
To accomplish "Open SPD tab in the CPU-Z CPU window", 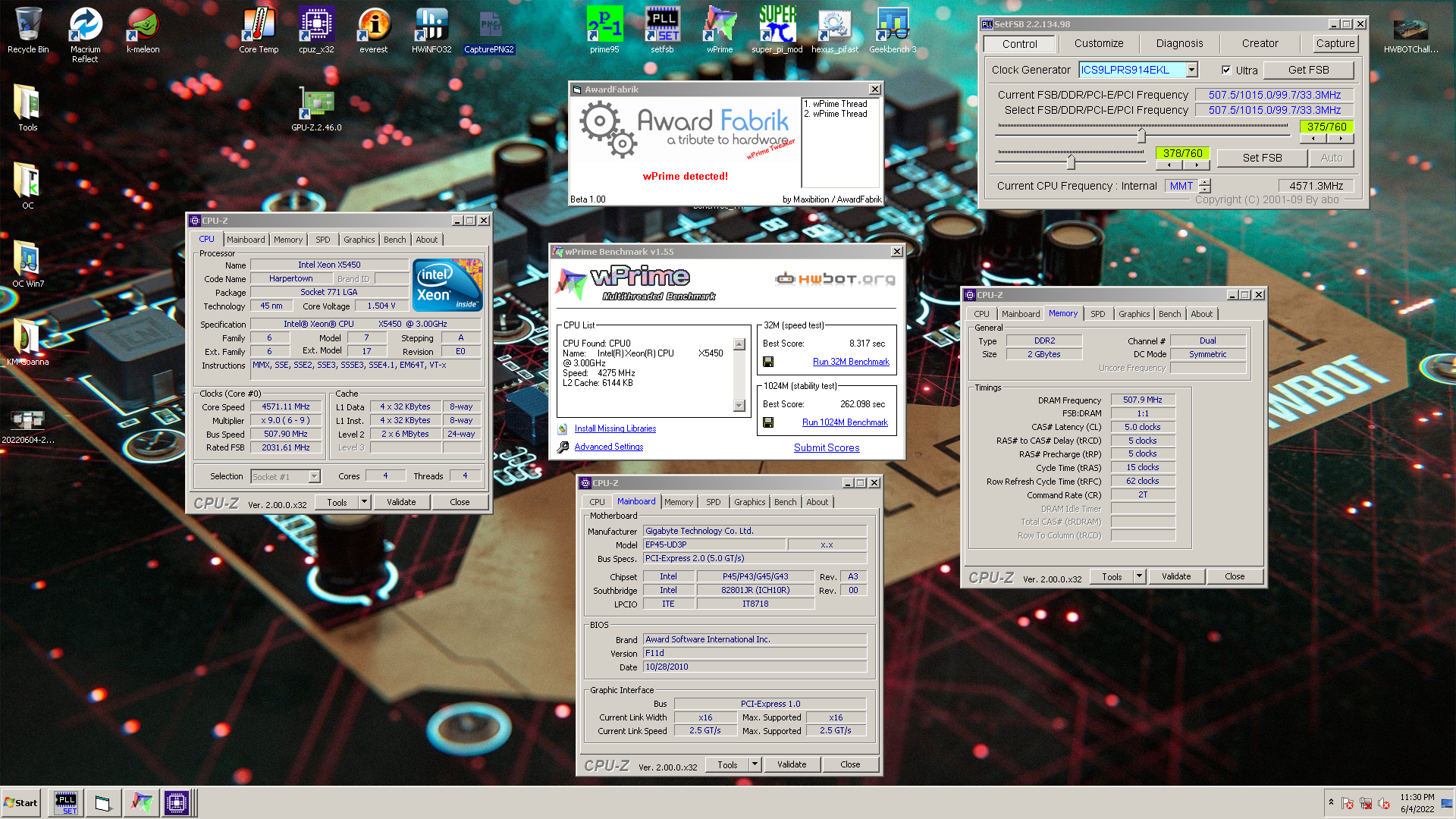I will click(x=323, y=240).
